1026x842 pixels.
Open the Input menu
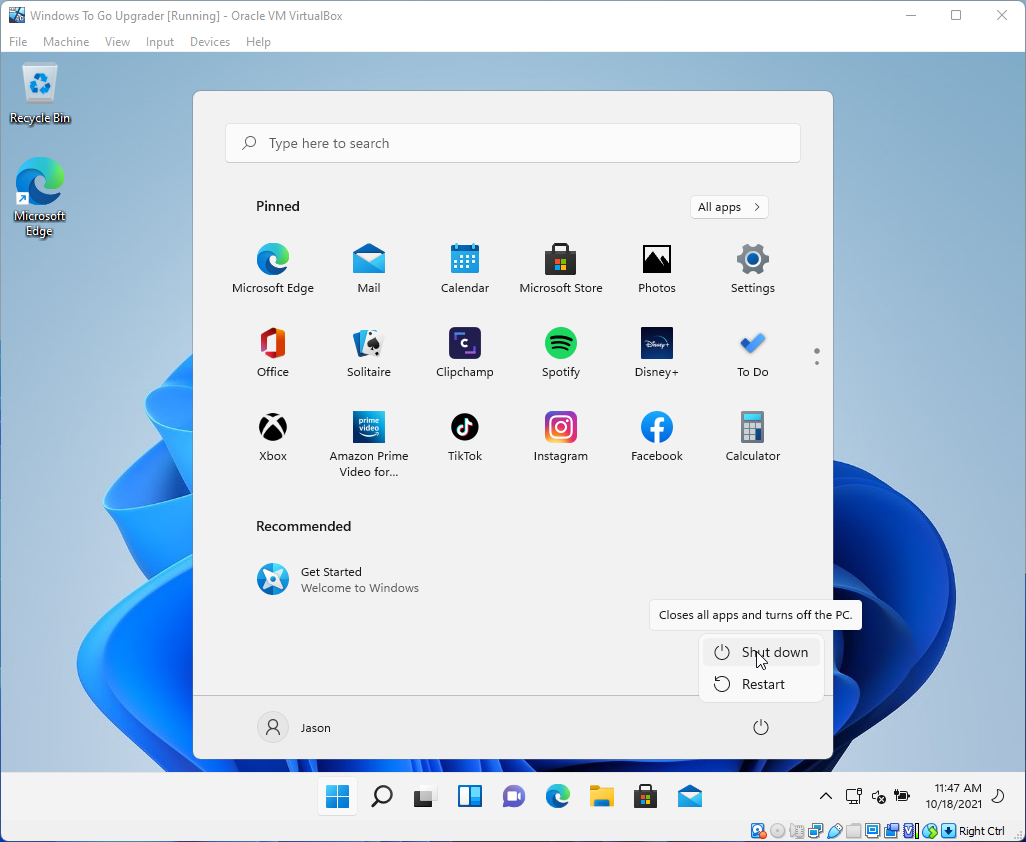pyautogui.click(x=160, y=42)
